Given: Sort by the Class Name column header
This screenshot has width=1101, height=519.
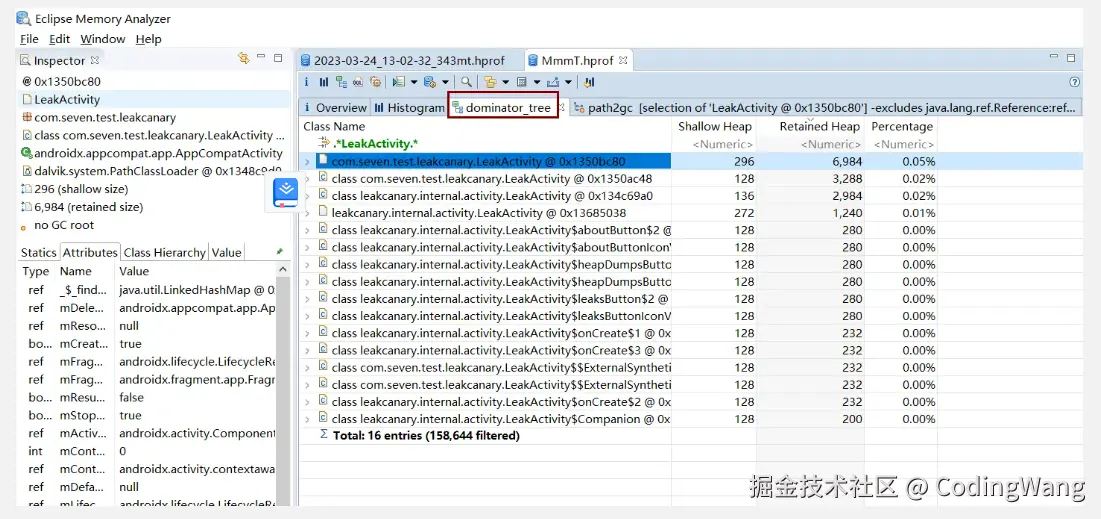Looking at the screenshot, I should (x=485, y=126).
